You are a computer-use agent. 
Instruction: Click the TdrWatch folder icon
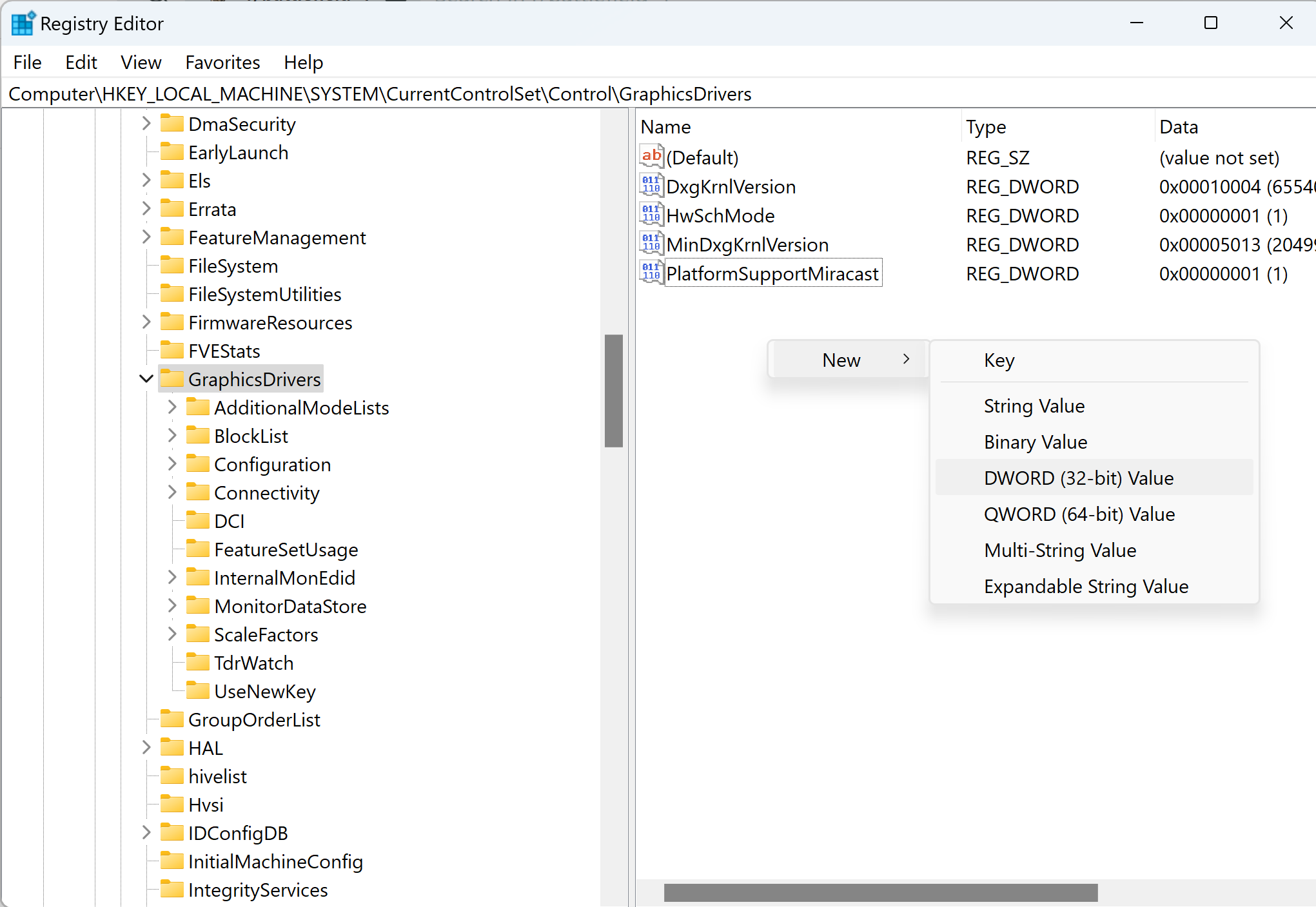pos(197,662)
